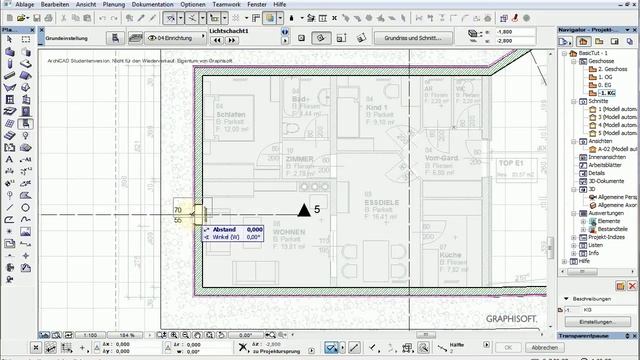Click the zoom-in magnifier at the bottom bar
The width and height of the screenshot is (640, 360).
[174, 335]
